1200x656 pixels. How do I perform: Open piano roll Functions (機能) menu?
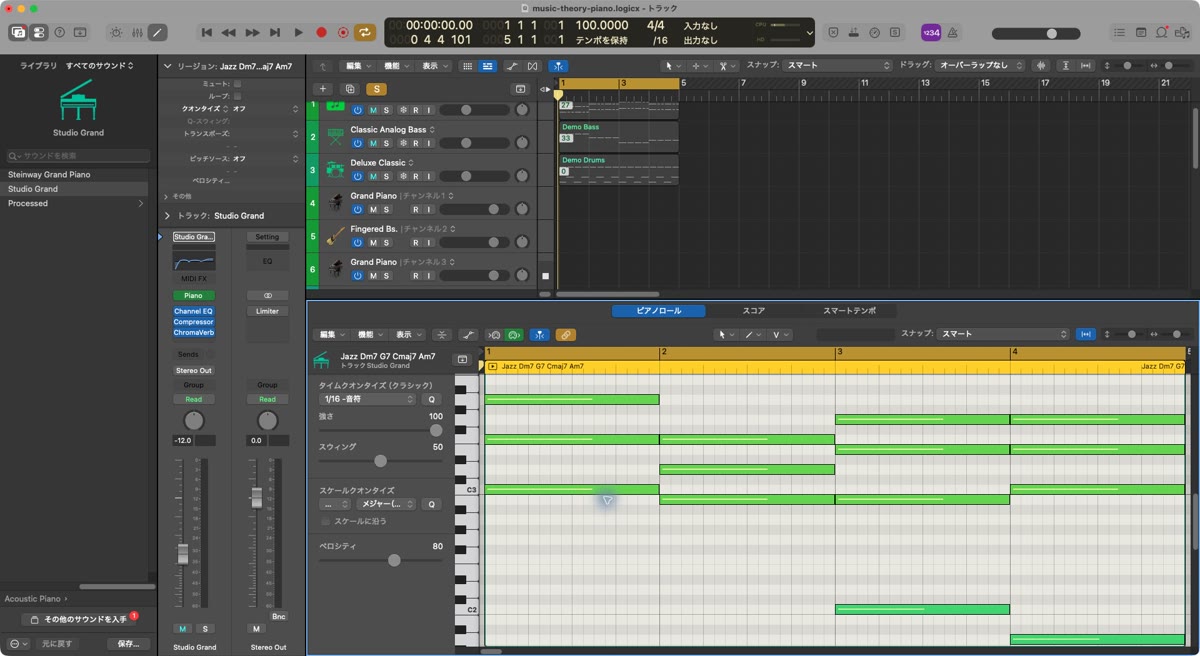369,335
